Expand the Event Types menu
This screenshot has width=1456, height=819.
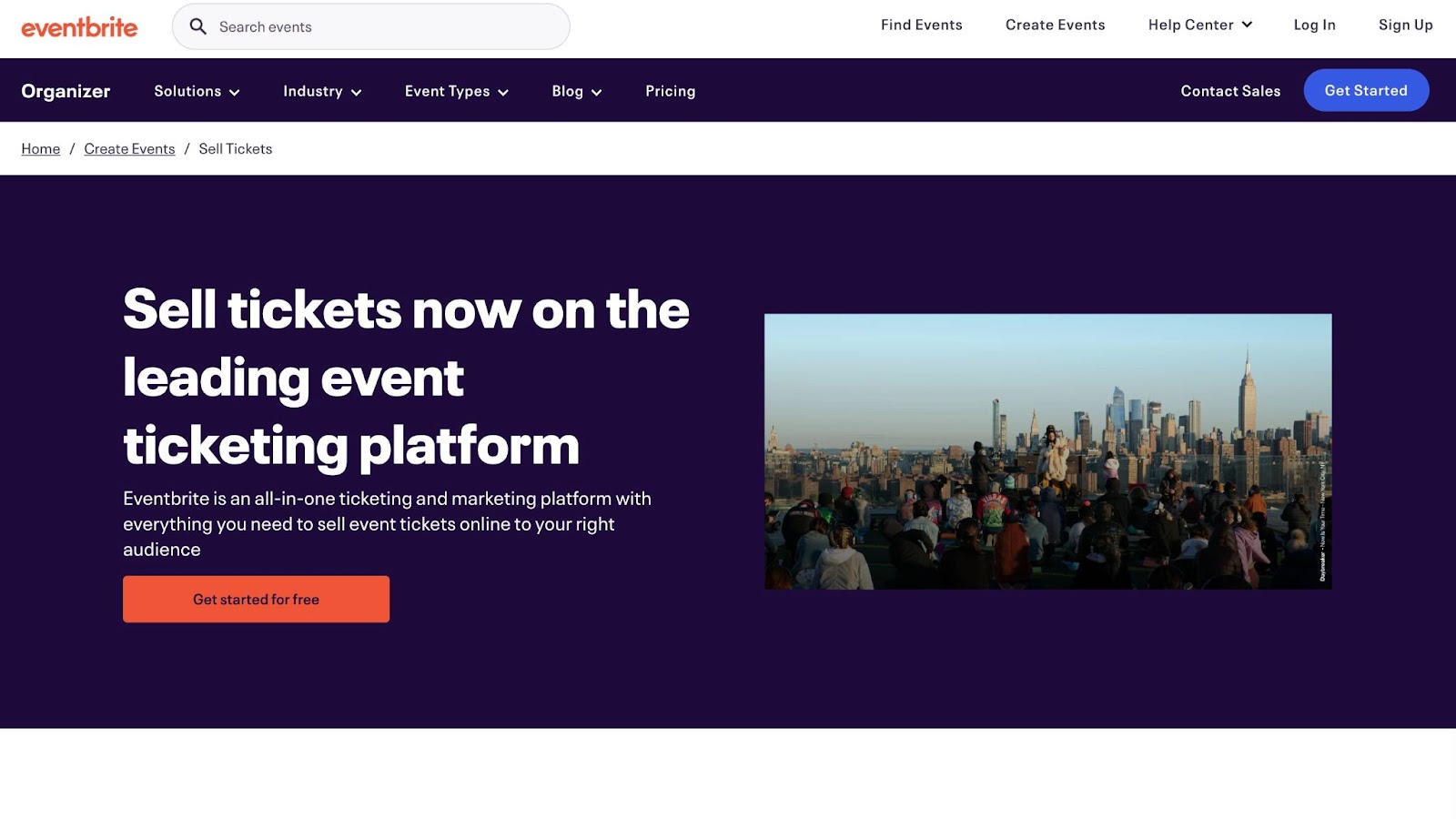[456, 91]
